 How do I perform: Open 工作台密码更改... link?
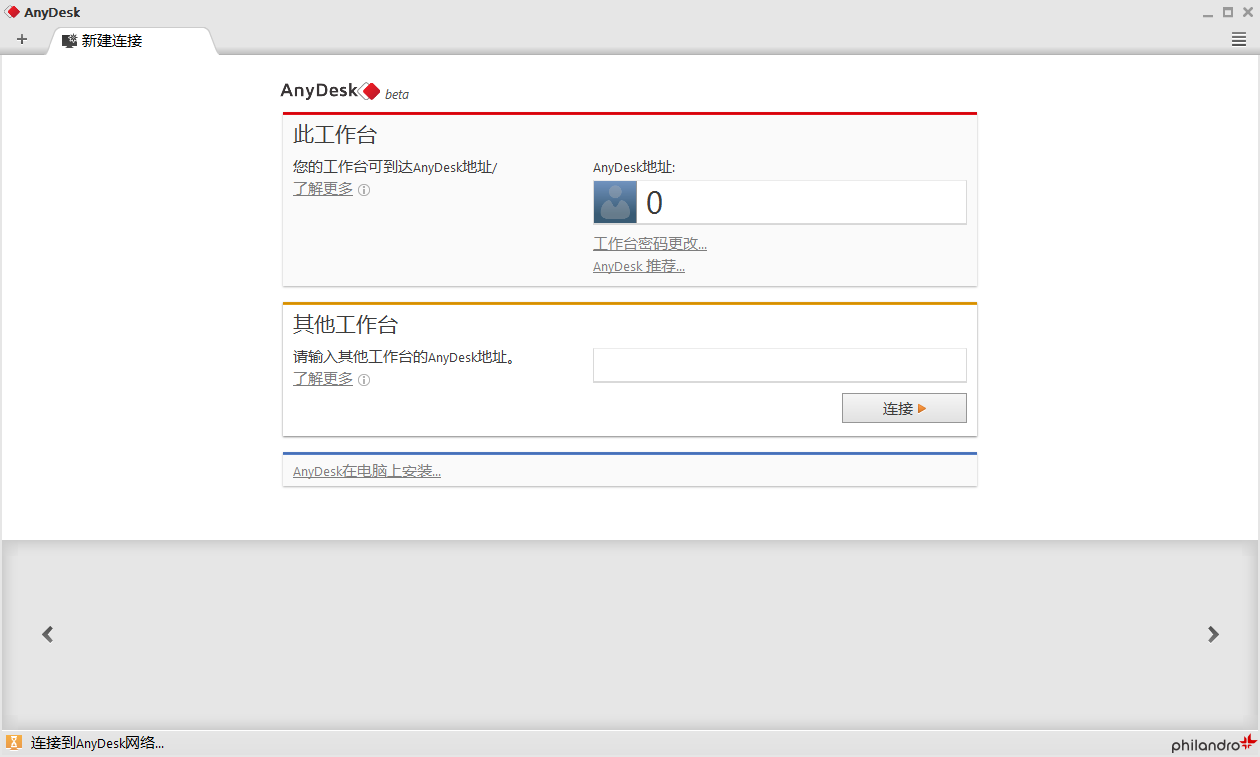point(650,244)
